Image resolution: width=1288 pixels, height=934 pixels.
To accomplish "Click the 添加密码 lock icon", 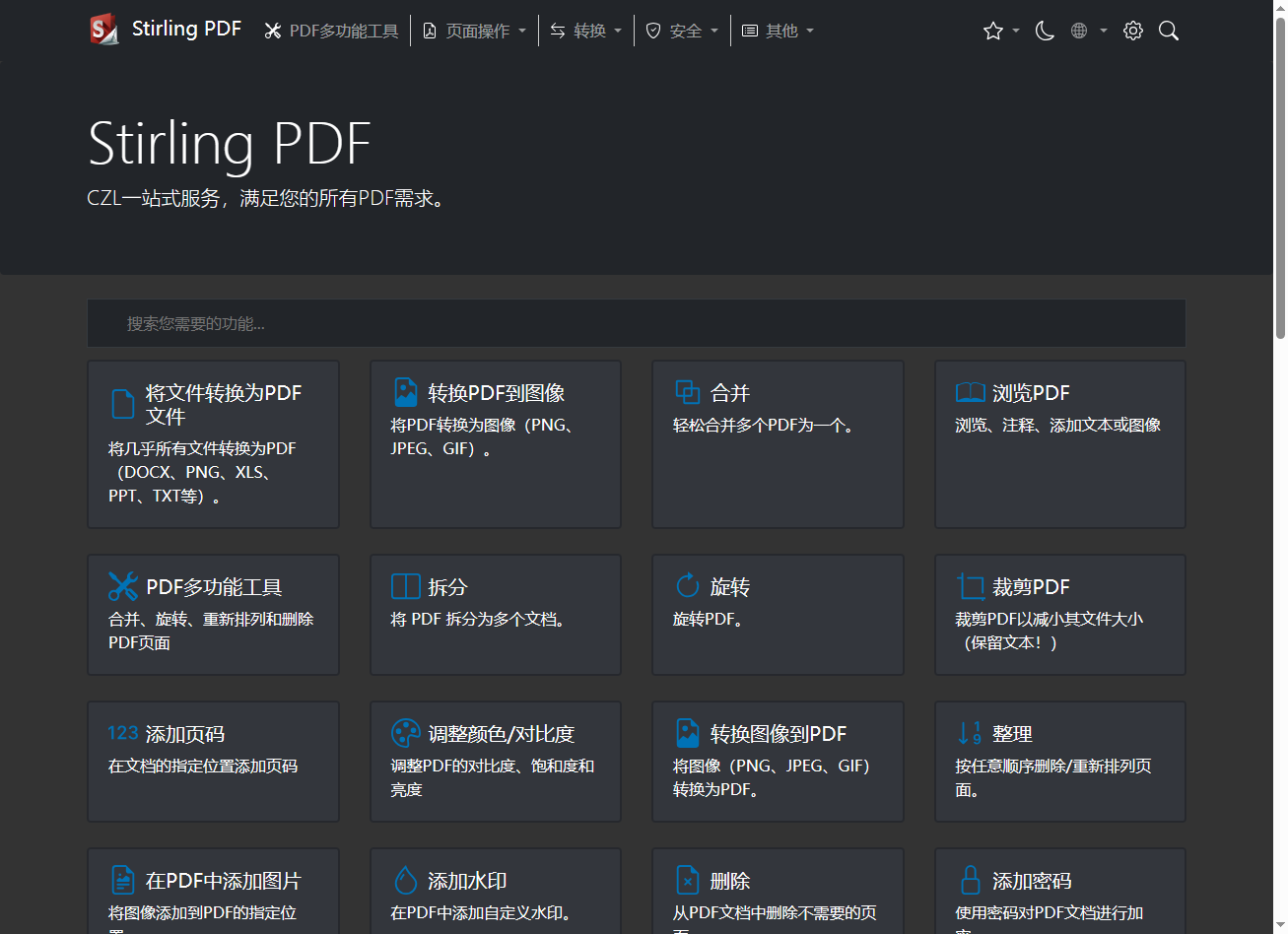I will click(970, 880).
